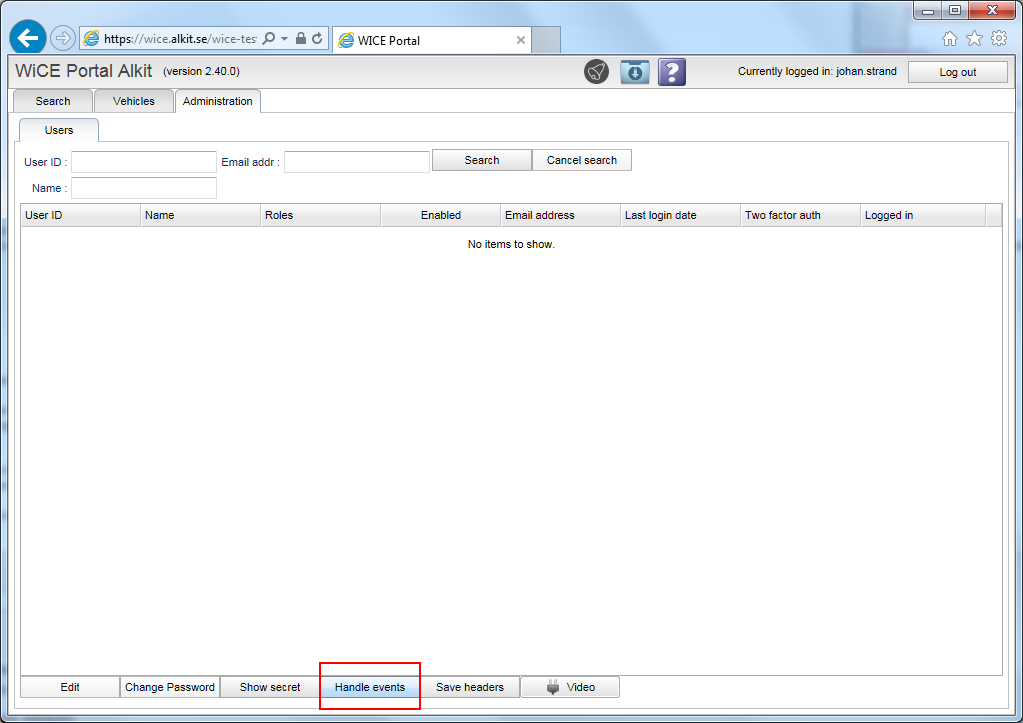
Task: Click the browser forward arrow
Action: click(63, 38)
